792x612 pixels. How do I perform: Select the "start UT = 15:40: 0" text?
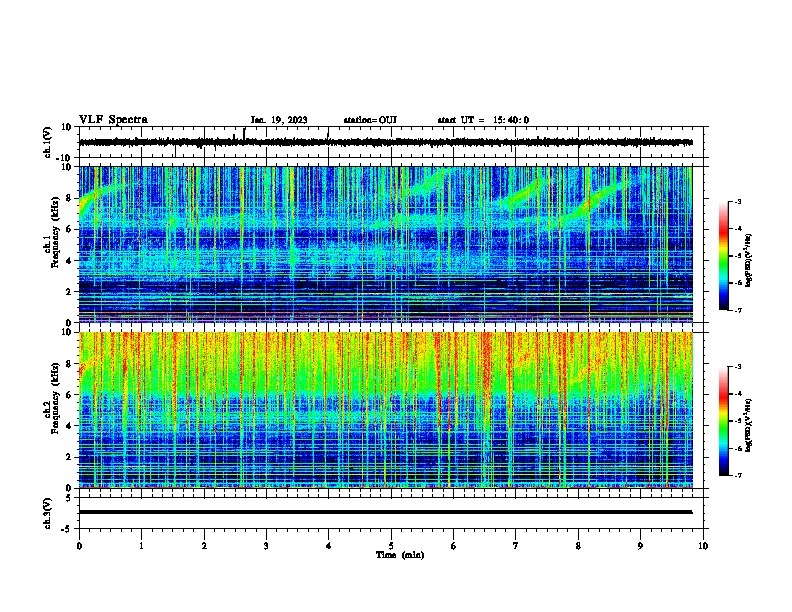click(483, 120)
